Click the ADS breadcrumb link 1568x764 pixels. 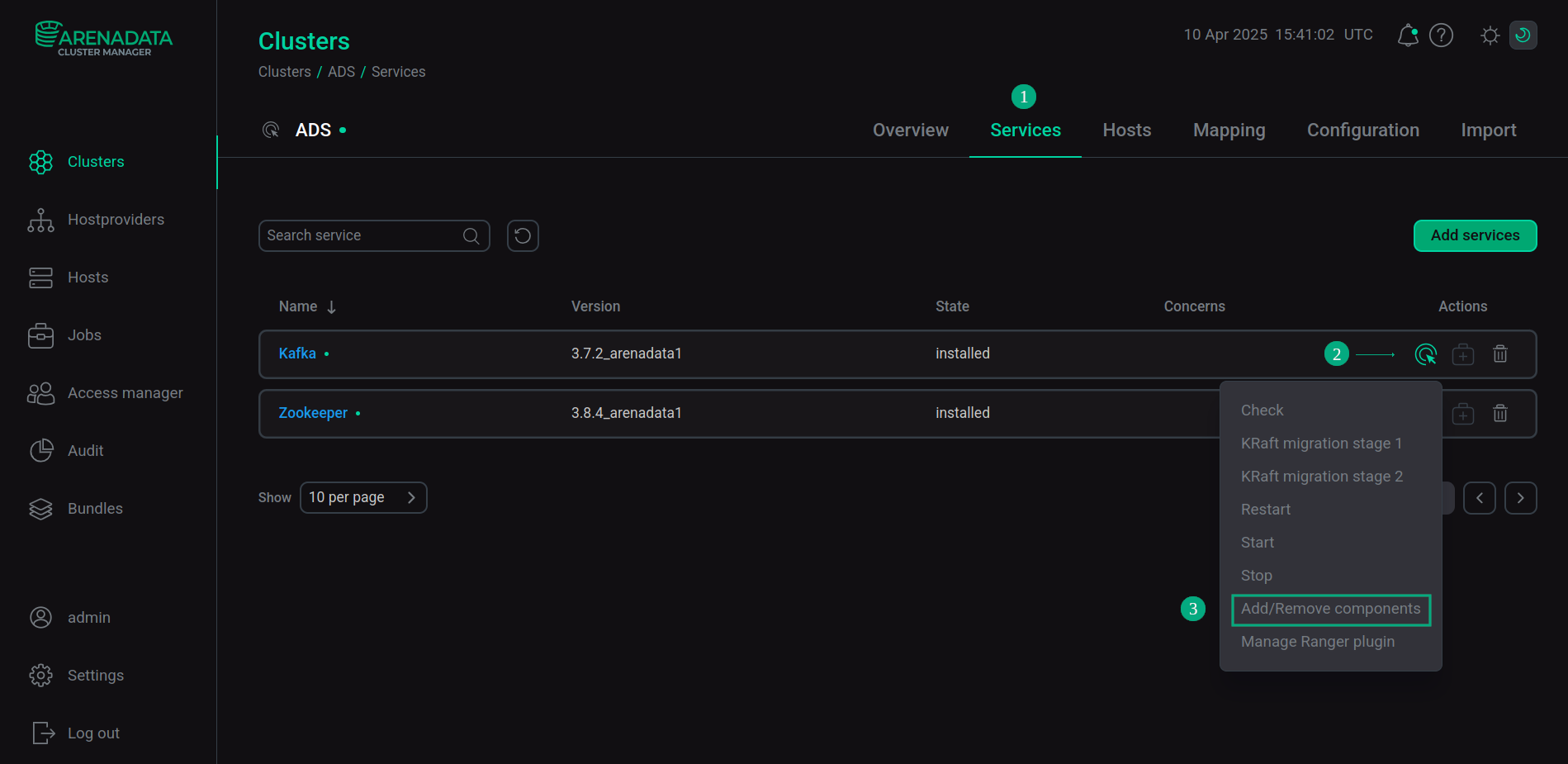click(341, 72)
